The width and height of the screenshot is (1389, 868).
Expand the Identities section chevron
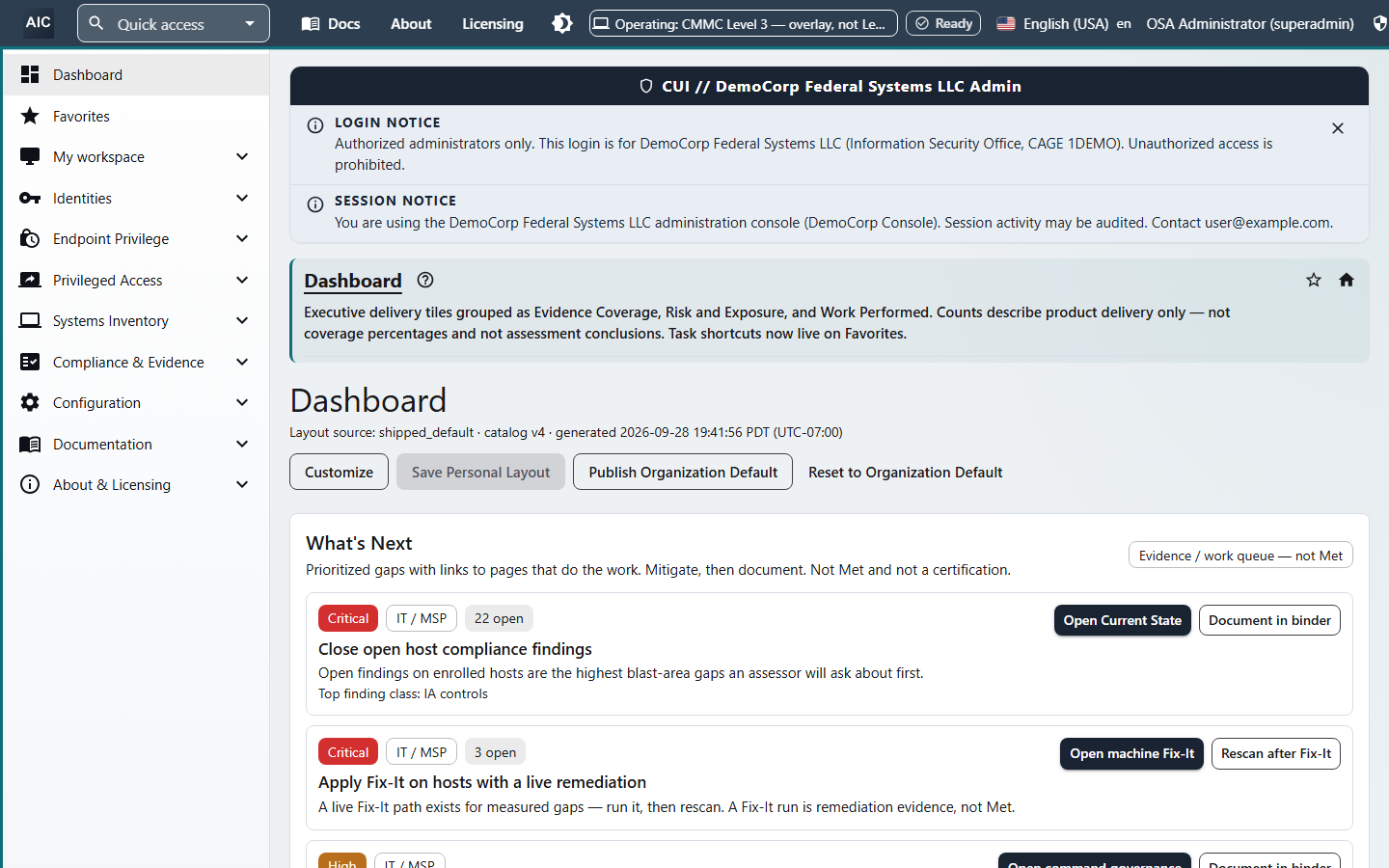coord(242,198)
